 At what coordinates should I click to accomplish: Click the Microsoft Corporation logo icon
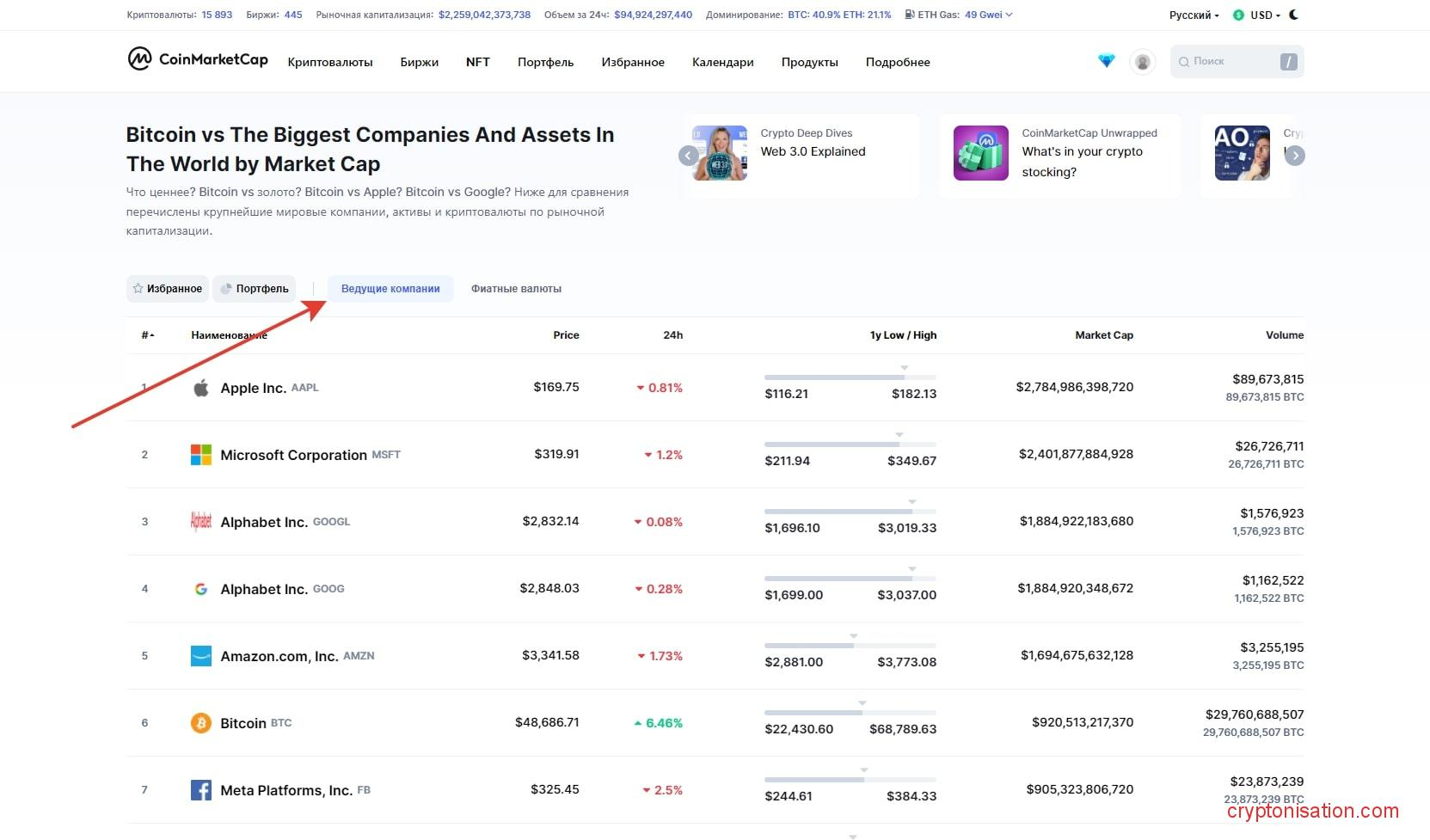(x=200, y=455)
